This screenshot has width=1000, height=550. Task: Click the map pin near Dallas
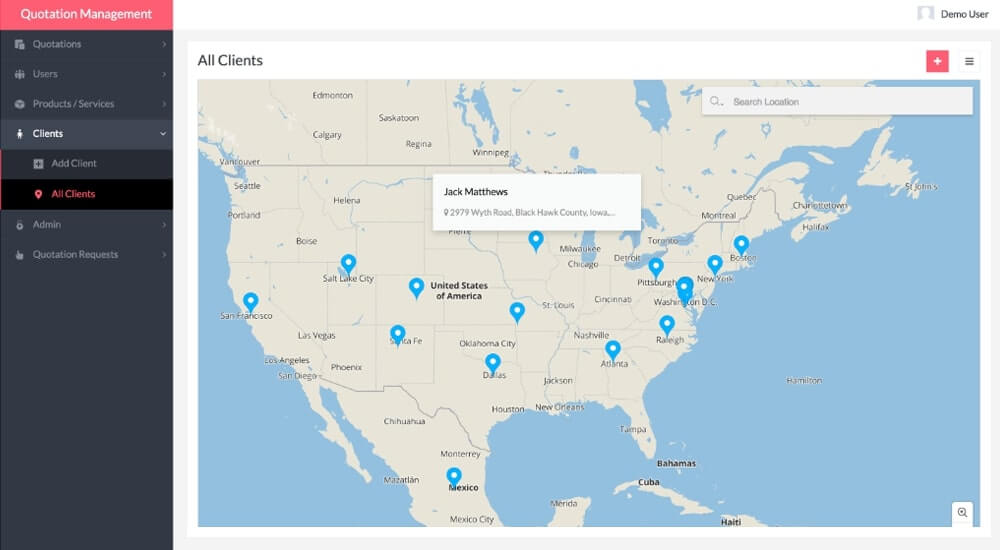492,361
